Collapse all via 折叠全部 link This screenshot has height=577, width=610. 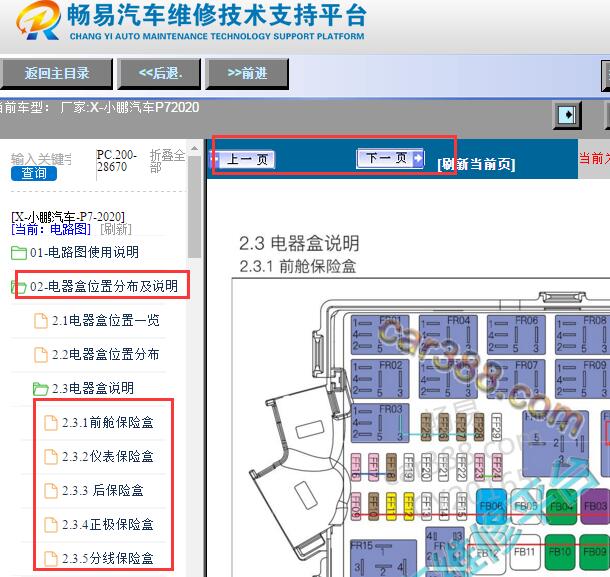pos(167,161)
